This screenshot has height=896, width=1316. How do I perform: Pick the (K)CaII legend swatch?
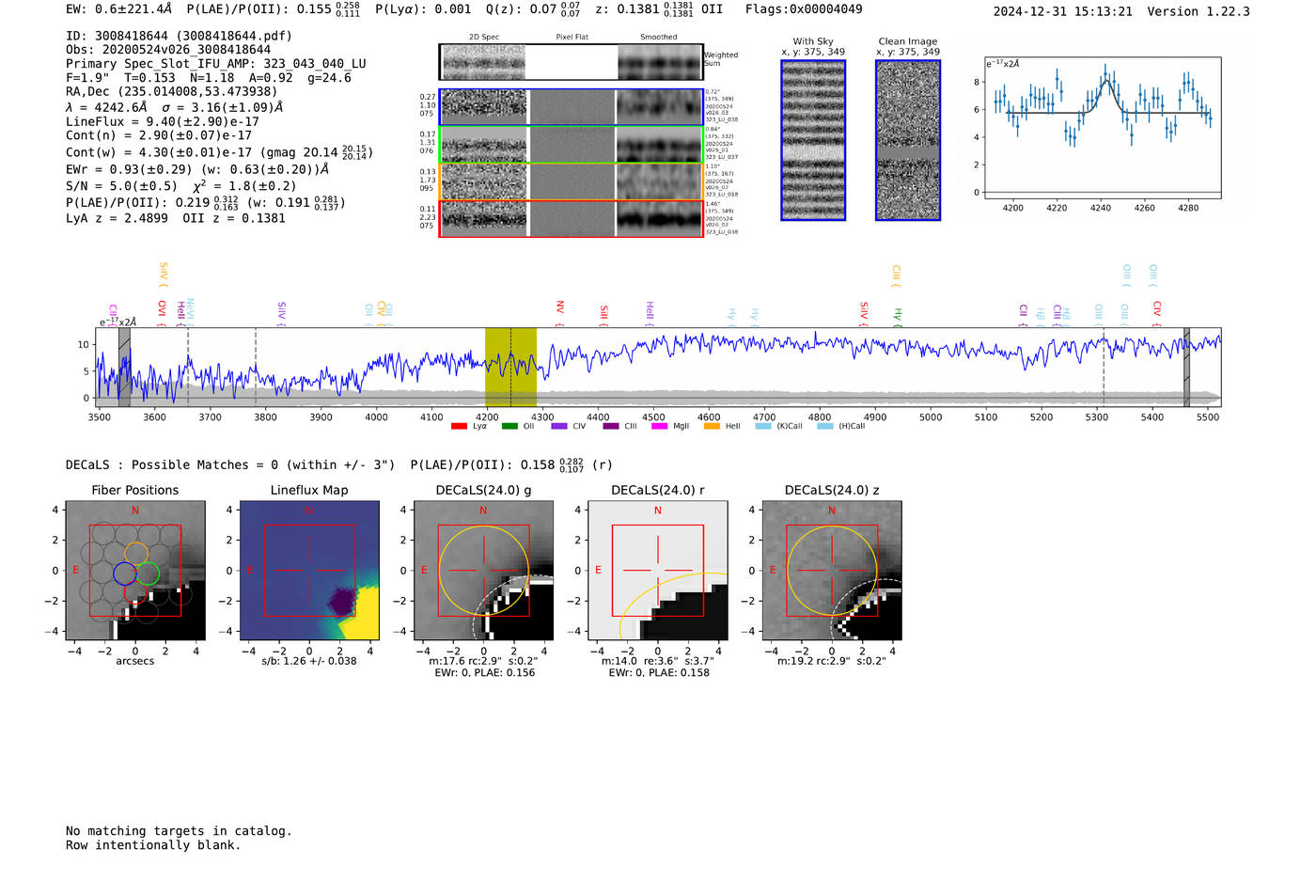click(763, 427)
